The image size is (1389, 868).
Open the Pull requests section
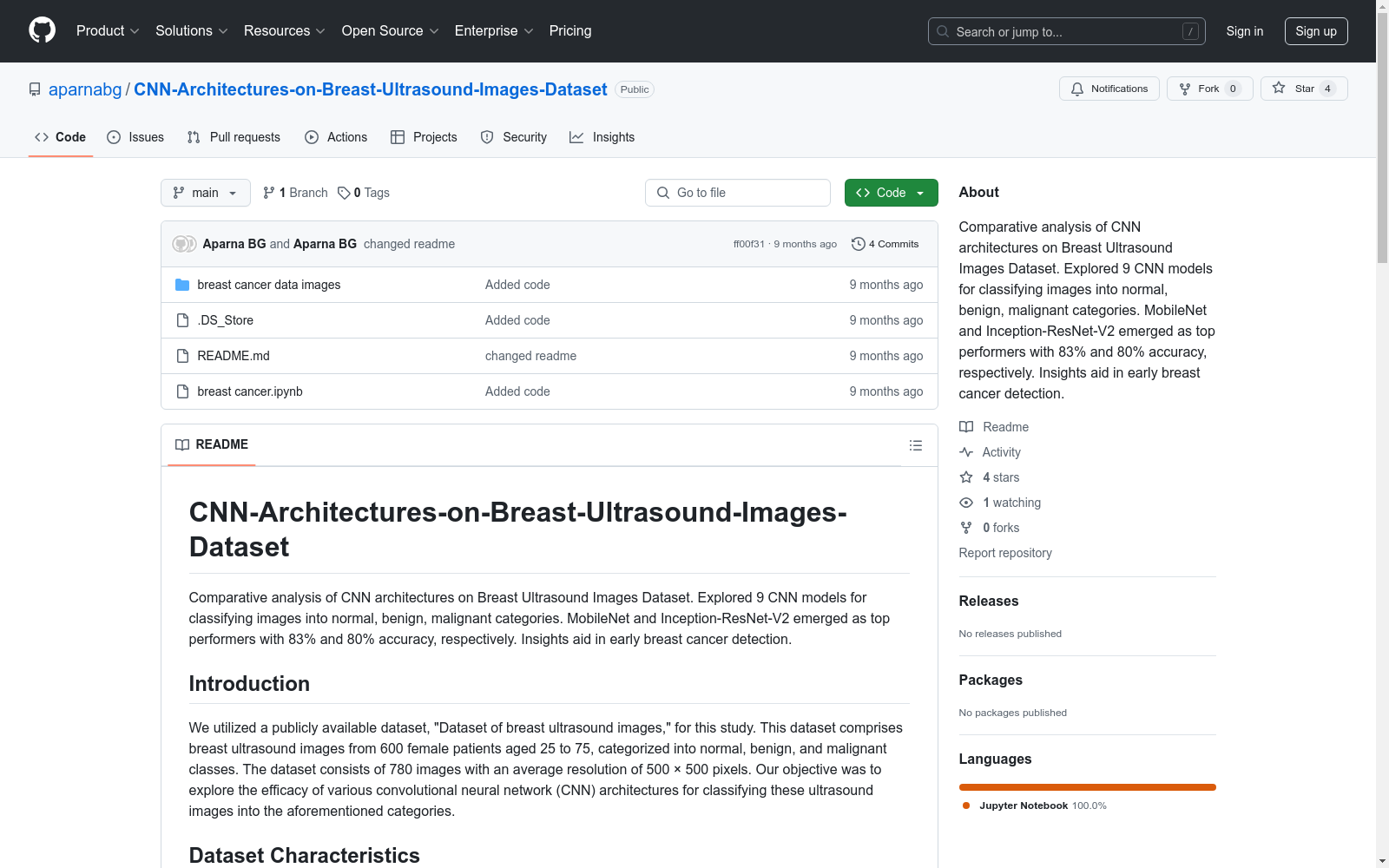[233, 137]
